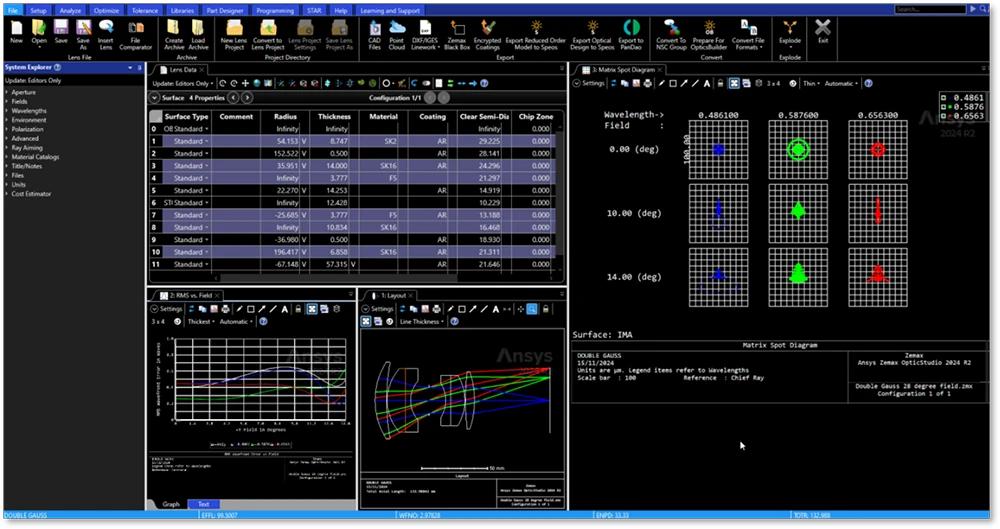1000x529 pixels.
Task: Open Settings in RMS vs. Field window
Action: click(x=166, y=309)
